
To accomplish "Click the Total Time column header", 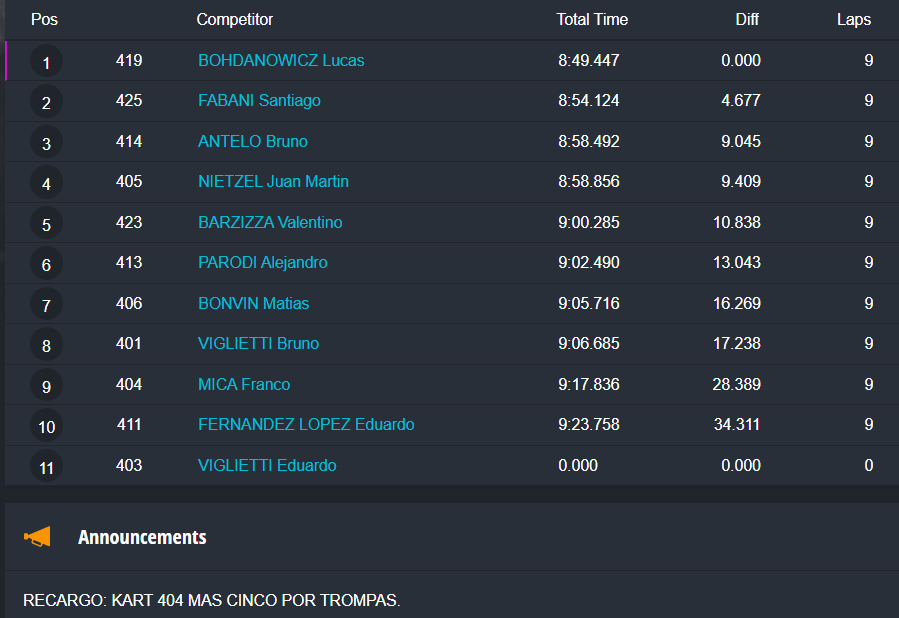I will [592, 19].
